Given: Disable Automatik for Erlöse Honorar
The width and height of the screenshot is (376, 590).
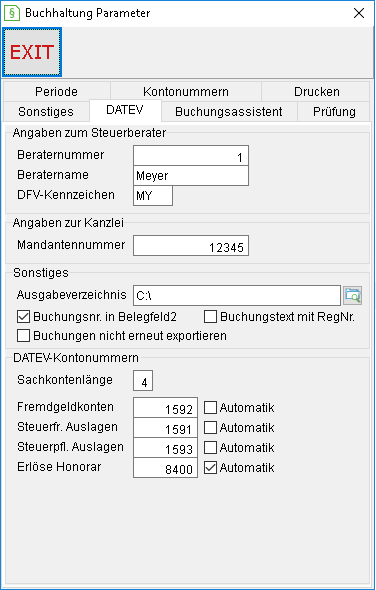Looking at the screenshot, I should pyautogui.click(x=210, y=468).
